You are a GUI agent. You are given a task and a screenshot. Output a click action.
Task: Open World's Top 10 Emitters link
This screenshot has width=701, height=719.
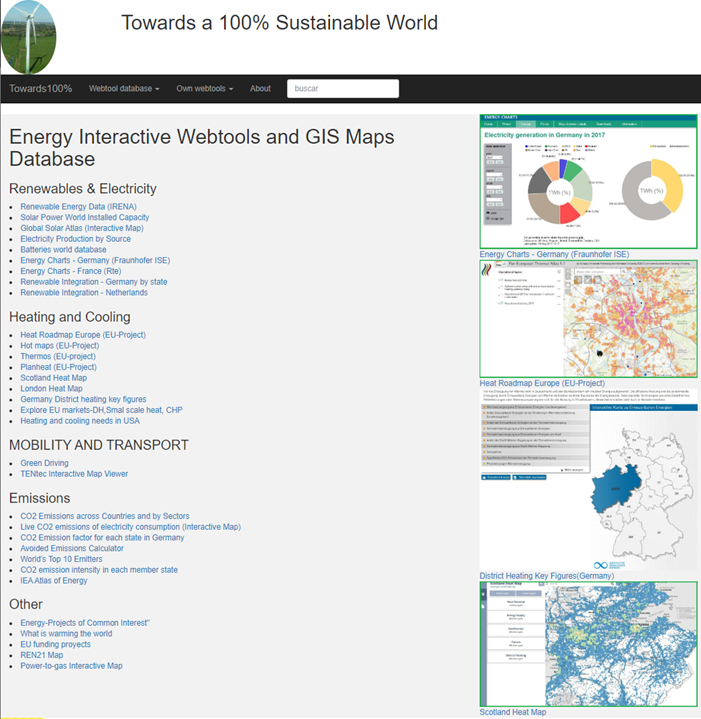point(61,559)
